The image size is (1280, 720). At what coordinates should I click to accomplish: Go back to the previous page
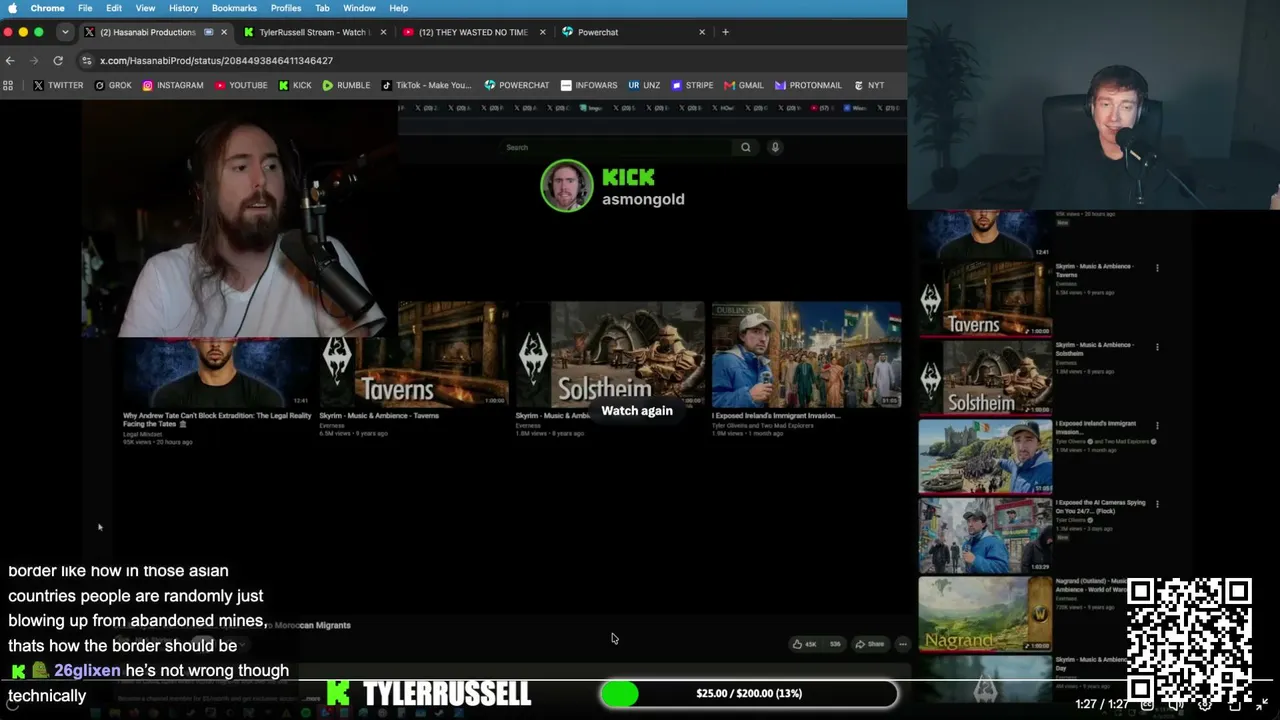click(x=10, y=60)
